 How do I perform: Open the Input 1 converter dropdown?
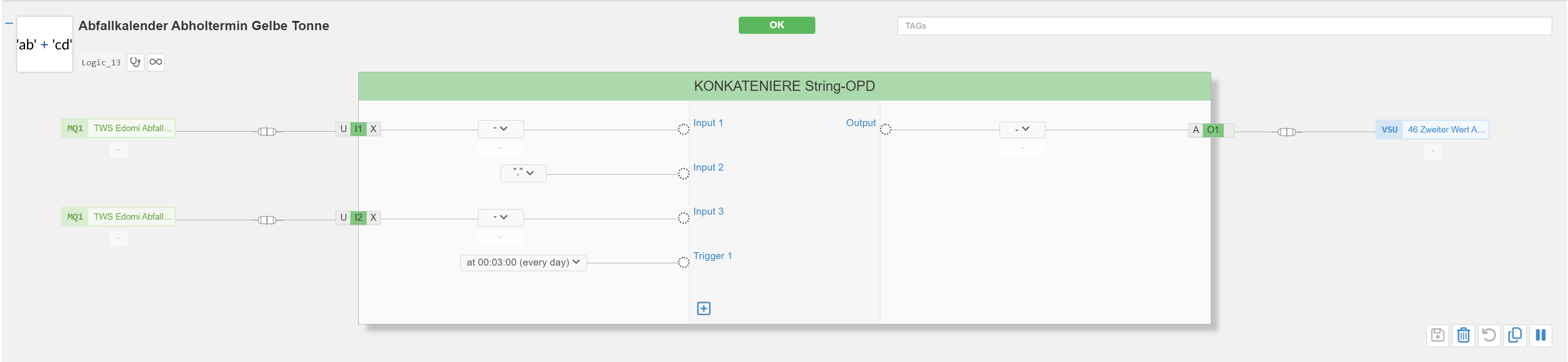pos(500,129)
